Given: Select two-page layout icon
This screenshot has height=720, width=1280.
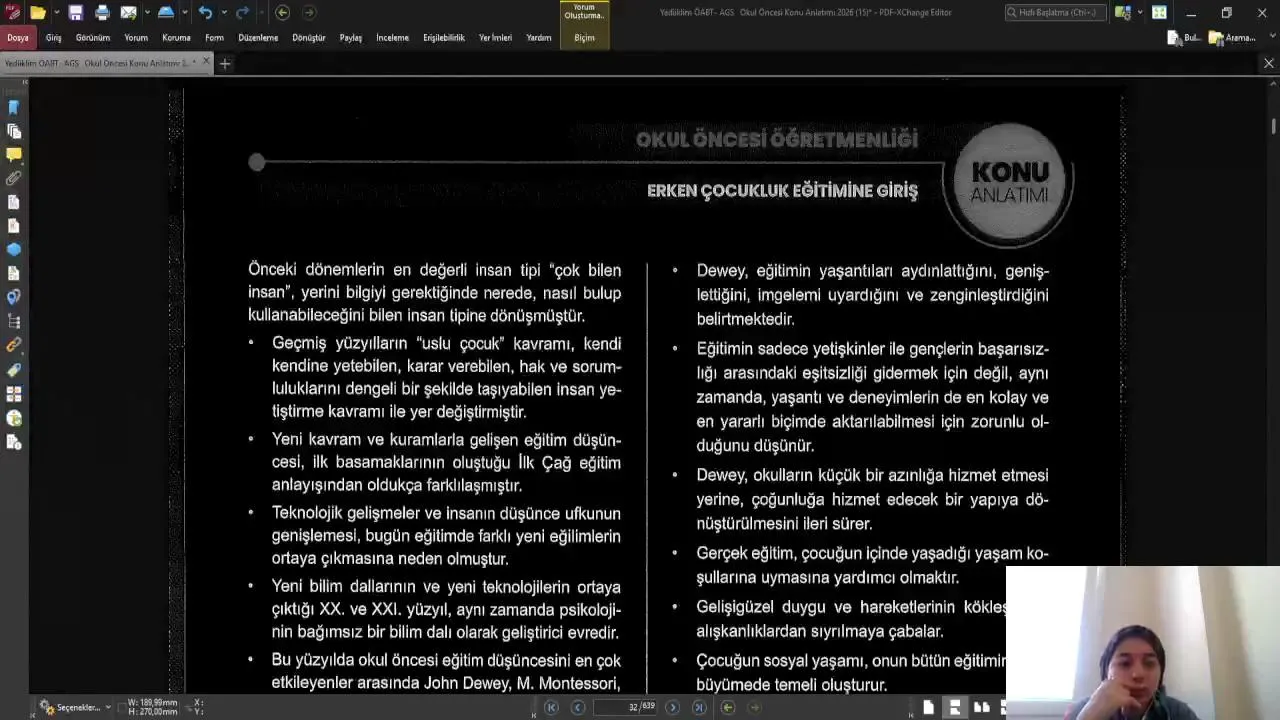Looking at the screenshot, I should pos(981,707).
